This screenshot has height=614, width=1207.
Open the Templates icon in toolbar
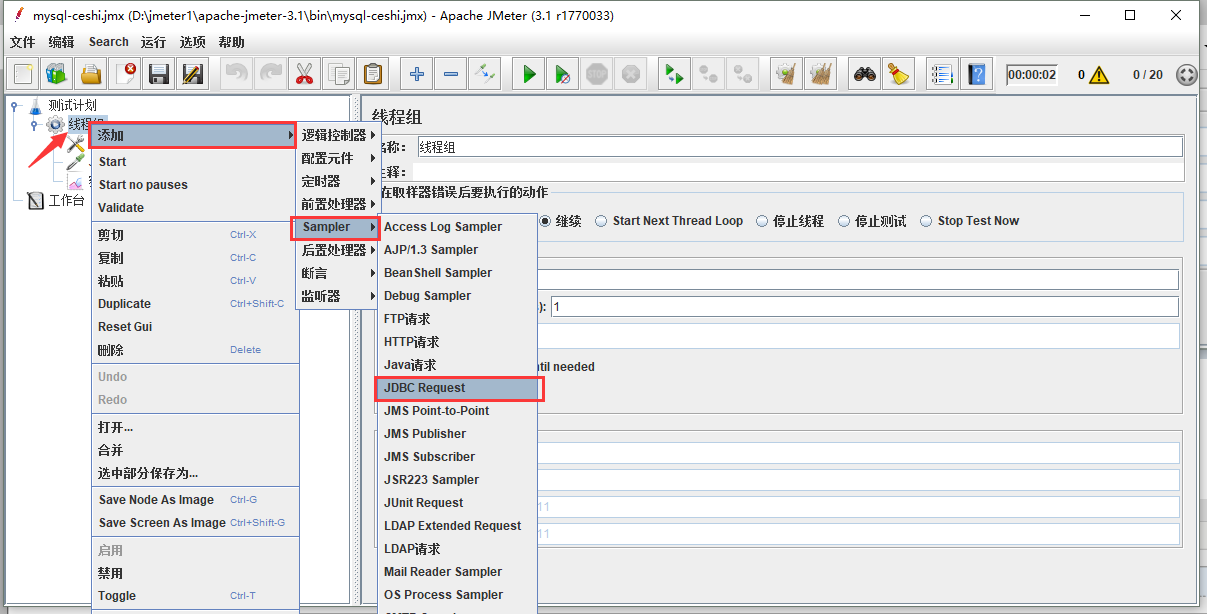57,74
